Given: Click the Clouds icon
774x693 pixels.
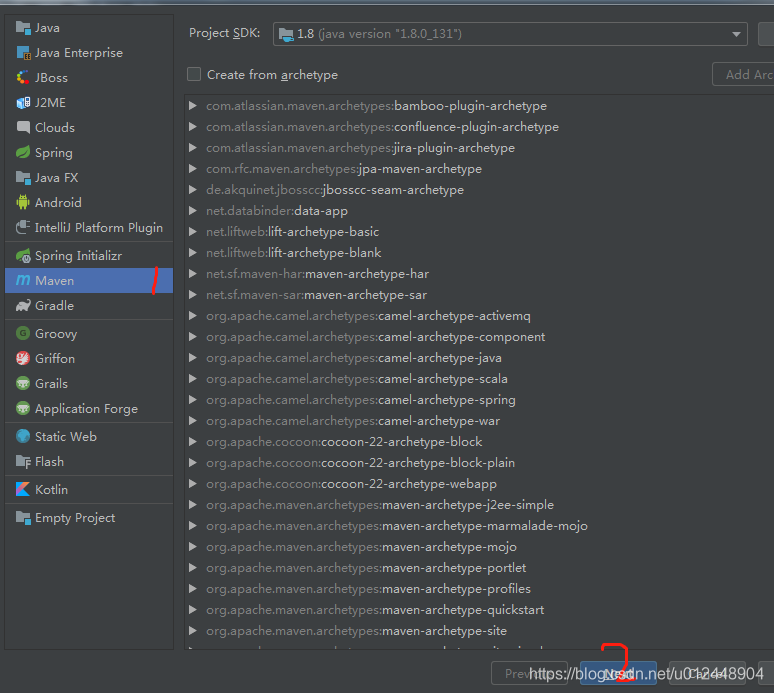Looking at the screenshot, I should tap(23, 127).
